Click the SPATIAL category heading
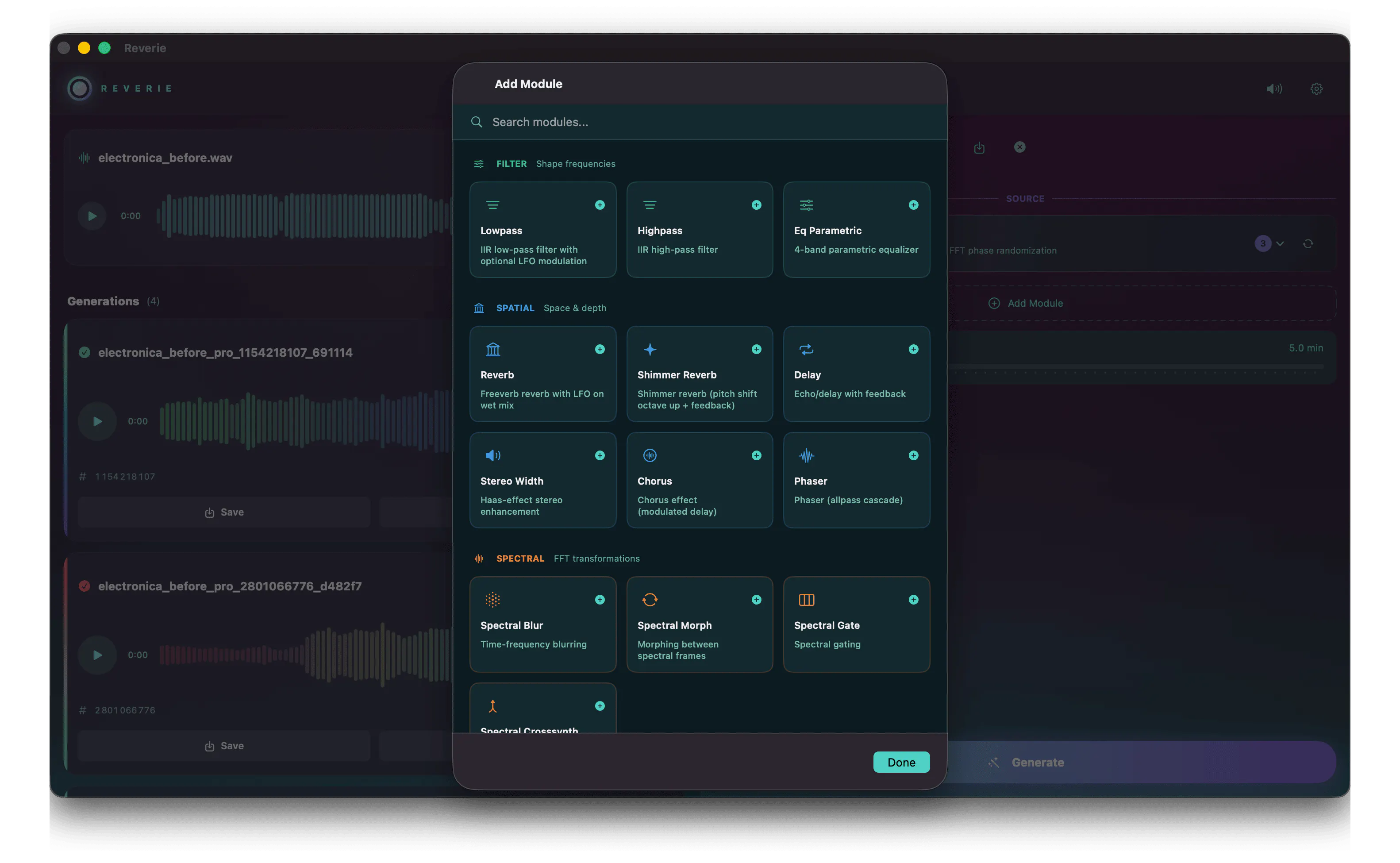The width and height of the screenshot is (1400, 863). point(515,308)
